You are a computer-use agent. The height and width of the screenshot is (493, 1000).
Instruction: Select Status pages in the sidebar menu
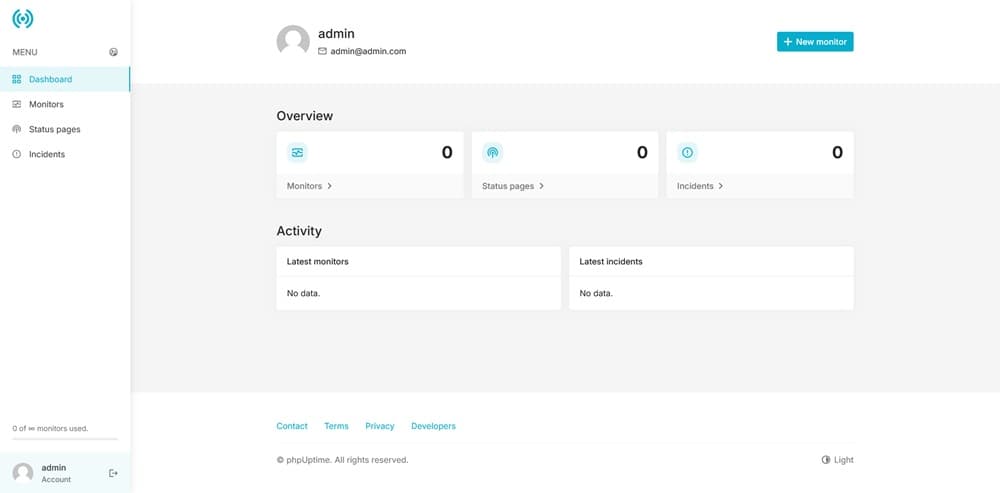pos(54,129)
